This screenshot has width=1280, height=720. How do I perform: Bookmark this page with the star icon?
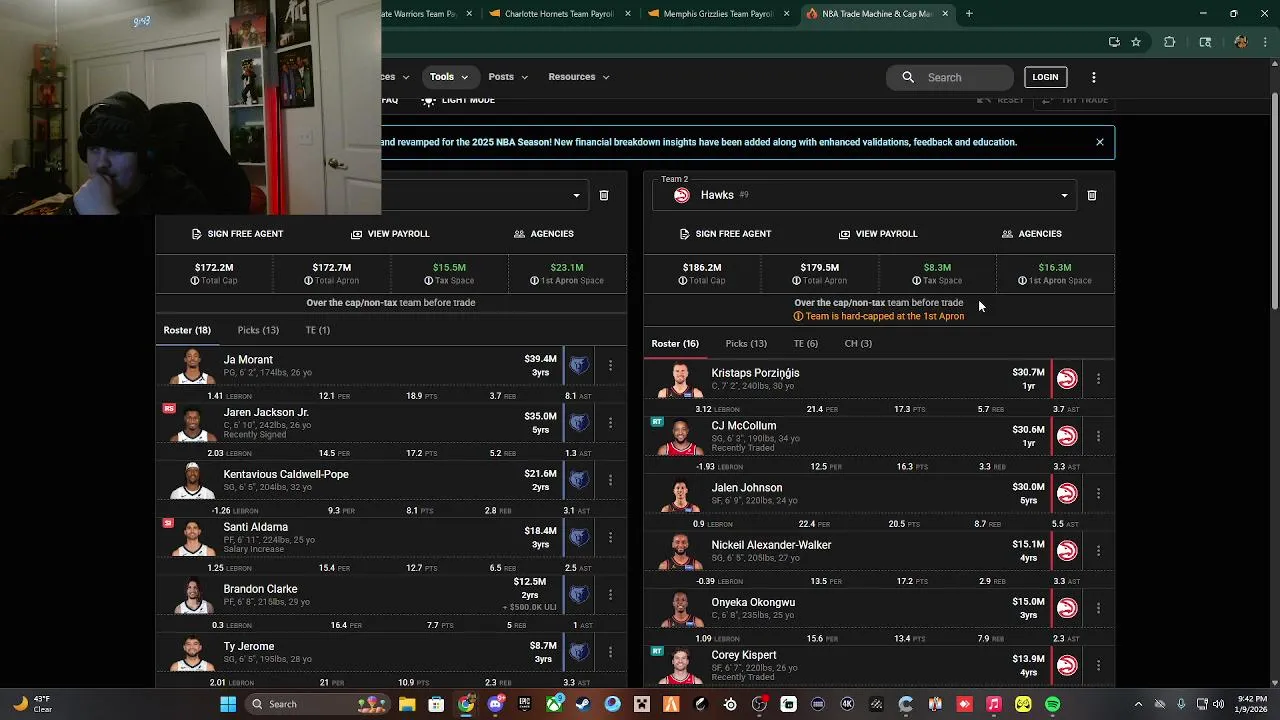click(1136, 42)
